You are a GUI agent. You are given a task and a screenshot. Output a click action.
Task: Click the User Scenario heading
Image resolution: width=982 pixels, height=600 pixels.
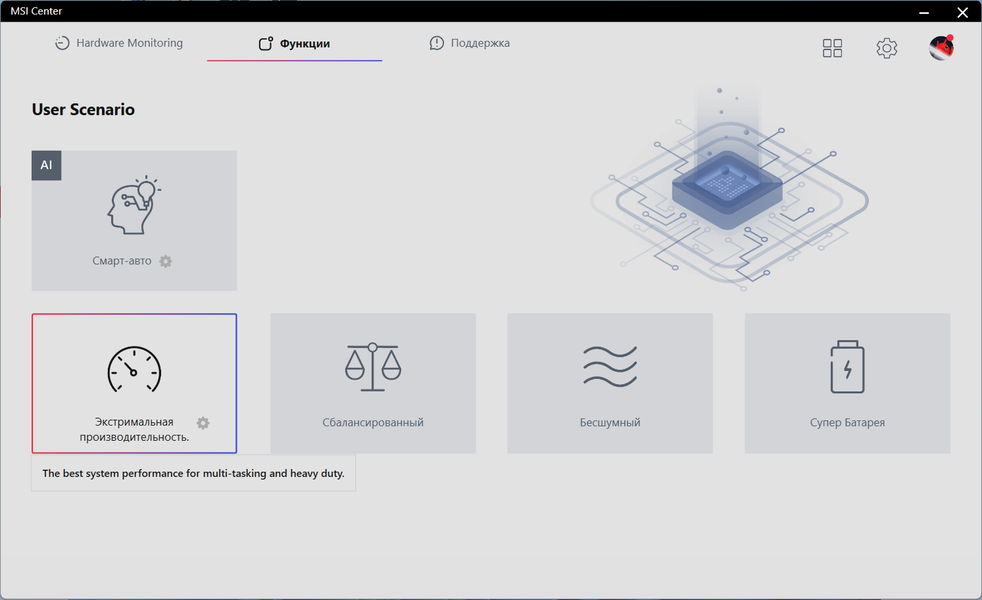[83, 110]
